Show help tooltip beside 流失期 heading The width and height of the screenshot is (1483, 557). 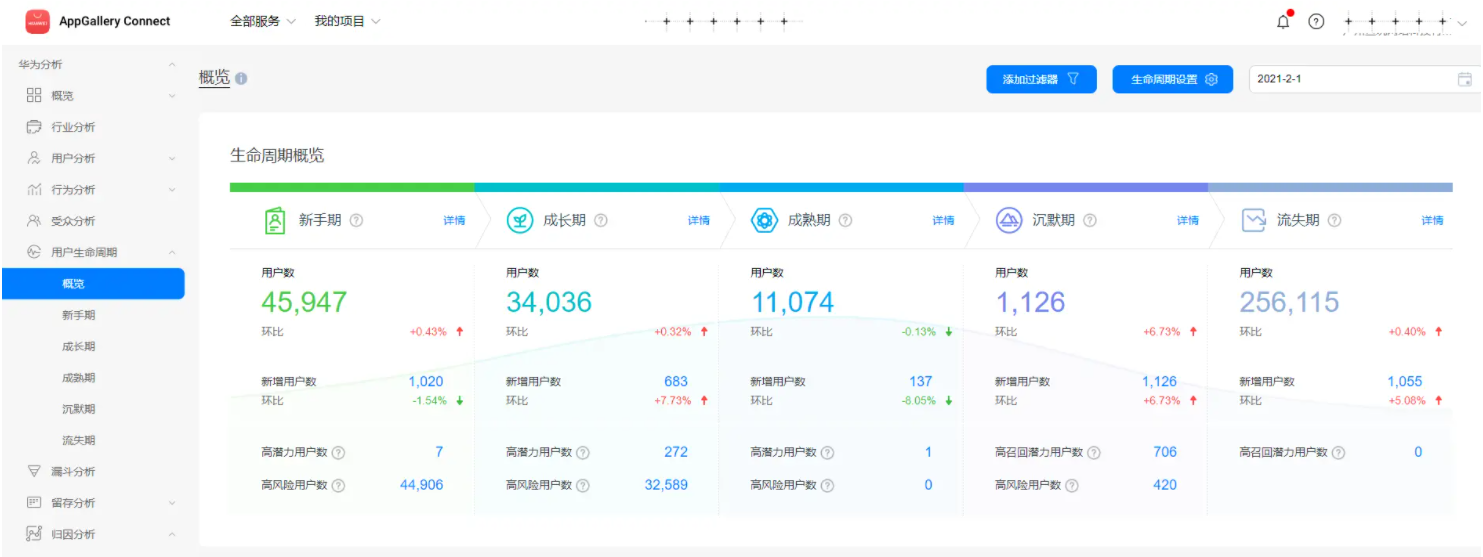coord(1334,220)
